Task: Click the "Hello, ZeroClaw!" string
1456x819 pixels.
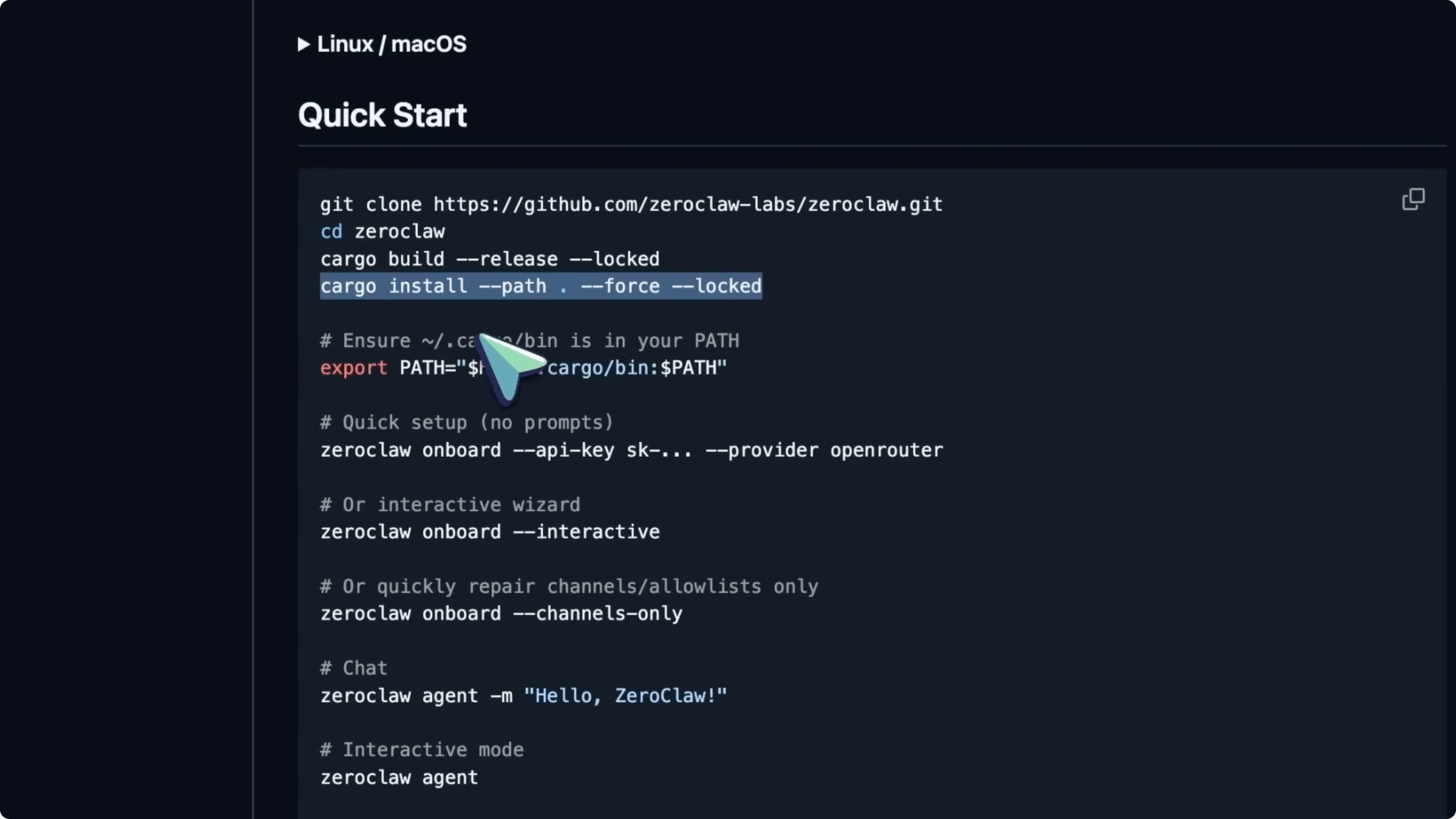Action: [625, 696]
